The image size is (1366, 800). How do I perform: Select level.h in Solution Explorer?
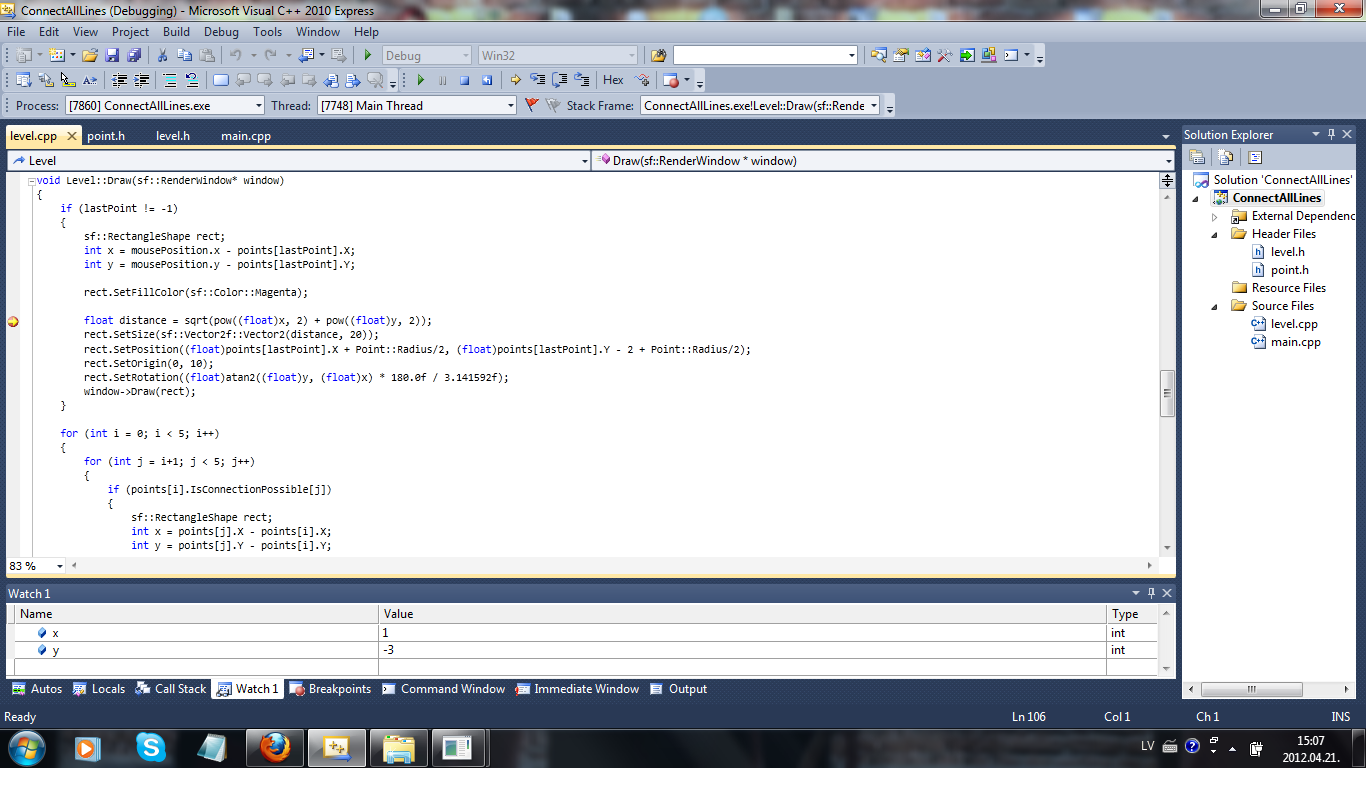point(1287,252)
